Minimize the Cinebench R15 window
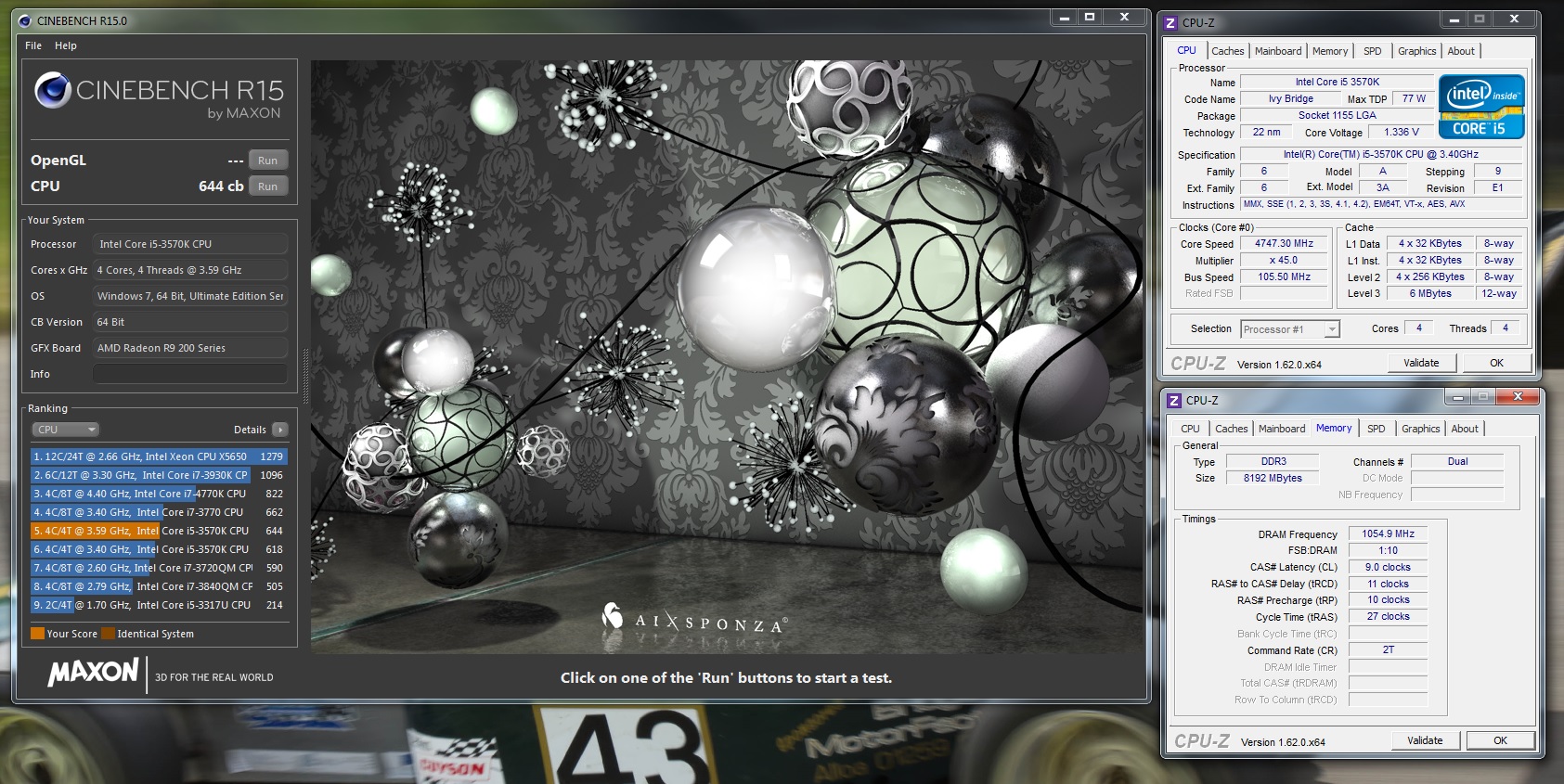Screen dimensions: 1564x784 pyautogui.click(x=1064, y=17)
